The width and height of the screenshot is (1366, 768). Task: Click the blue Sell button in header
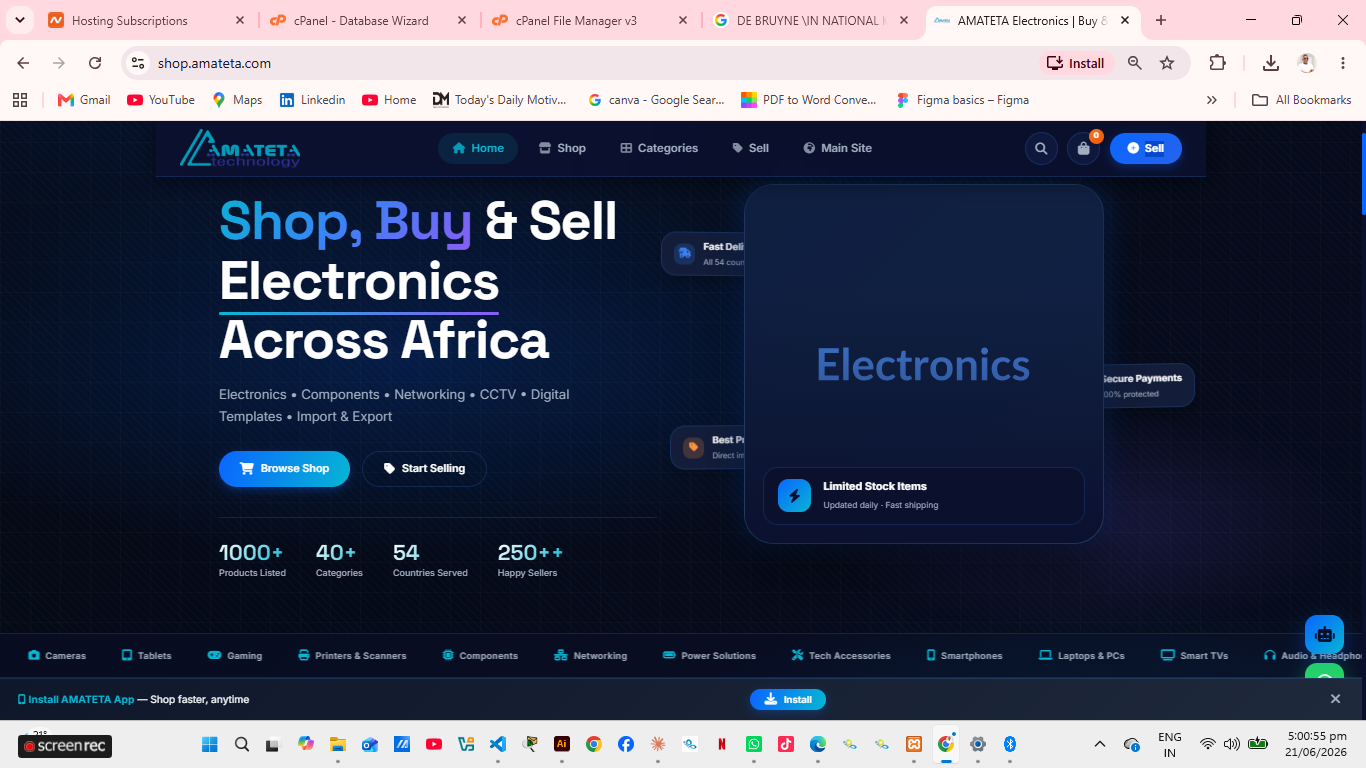click(x=1146, y=148)
